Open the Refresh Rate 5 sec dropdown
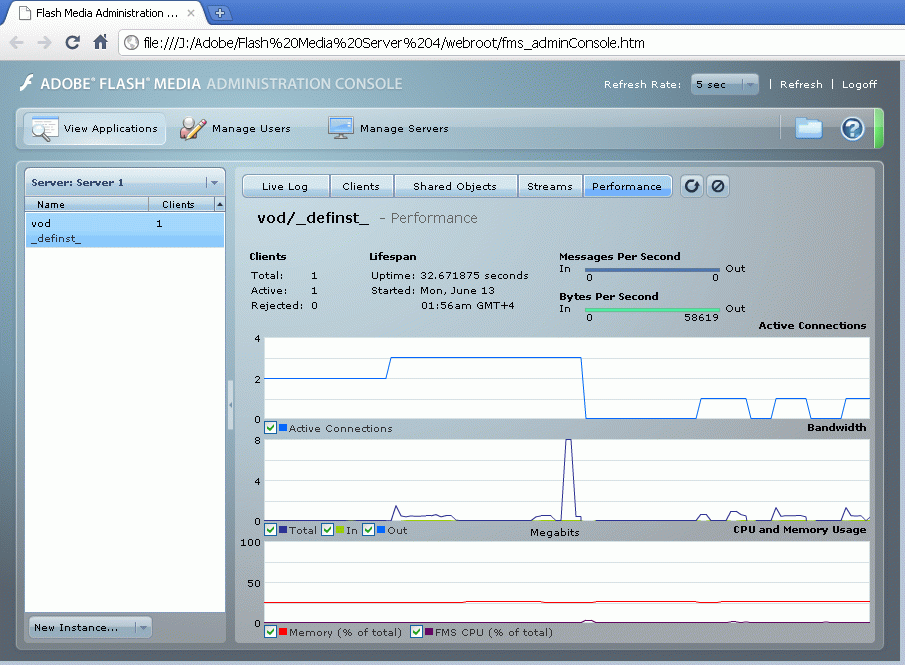 pos(725,84)
